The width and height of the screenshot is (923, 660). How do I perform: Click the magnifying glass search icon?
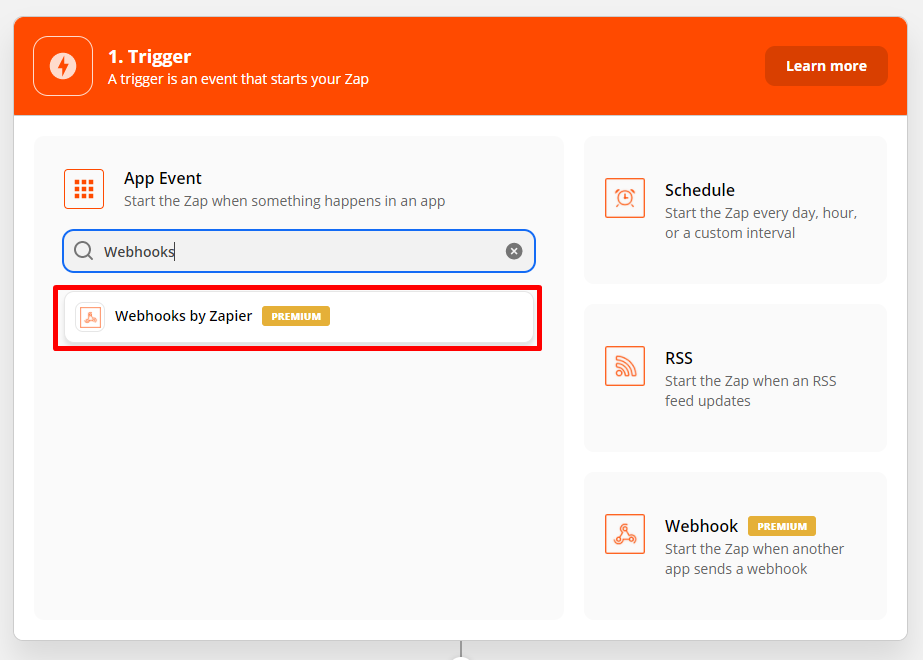[84, 251]
